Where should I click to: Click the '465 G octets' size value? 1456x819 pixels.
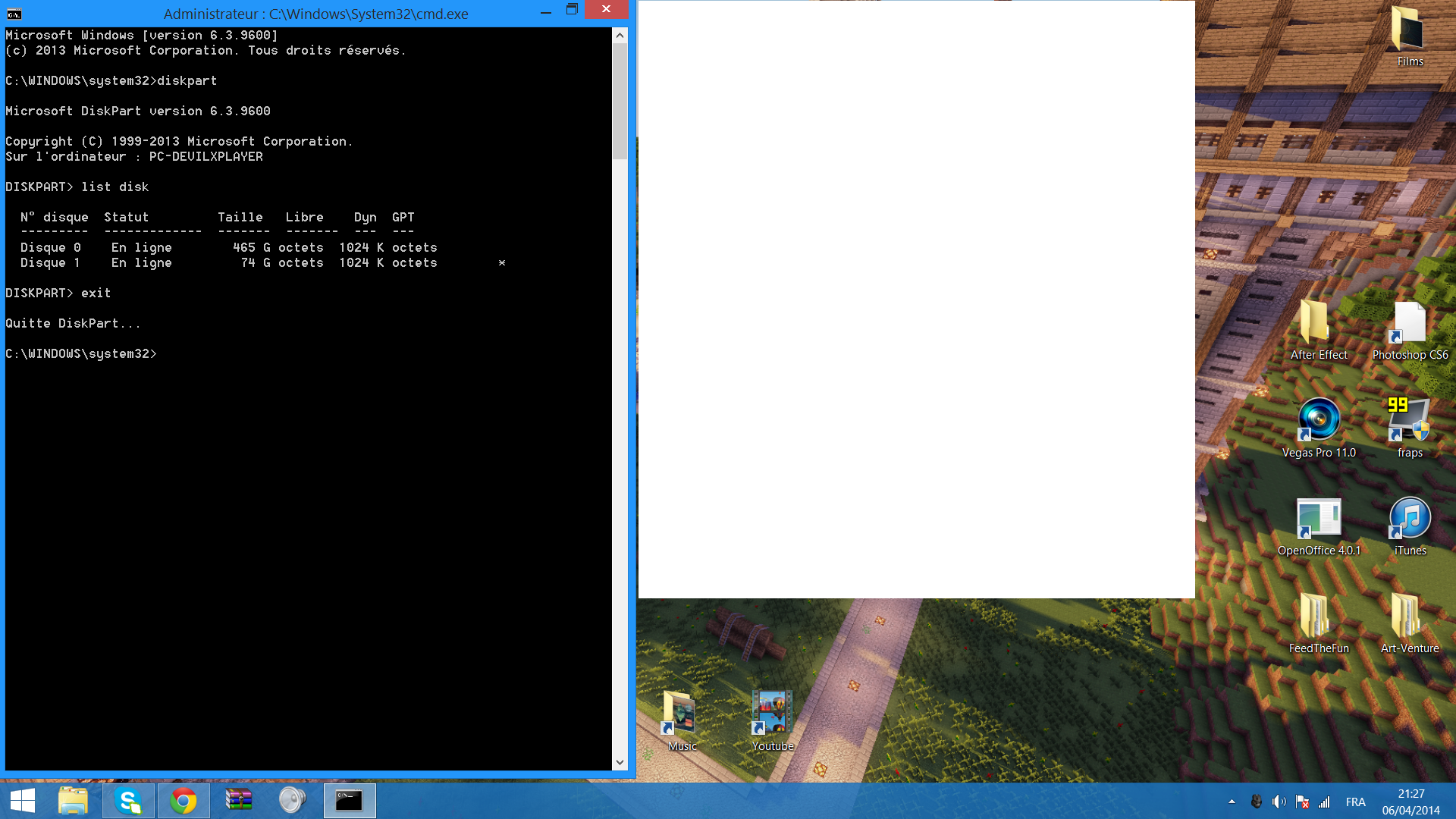click(278, 247)
